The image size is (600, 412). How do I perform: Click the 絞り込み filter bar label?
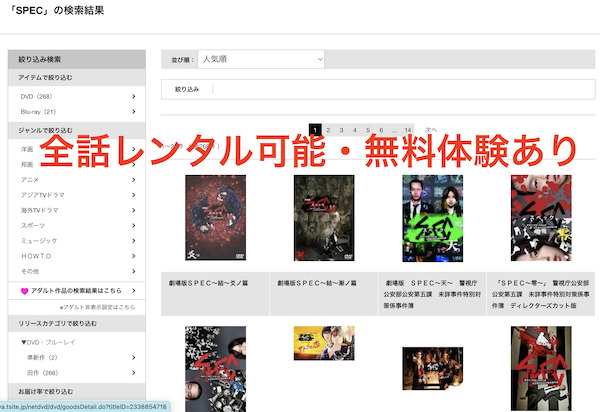tap(187, 90)
